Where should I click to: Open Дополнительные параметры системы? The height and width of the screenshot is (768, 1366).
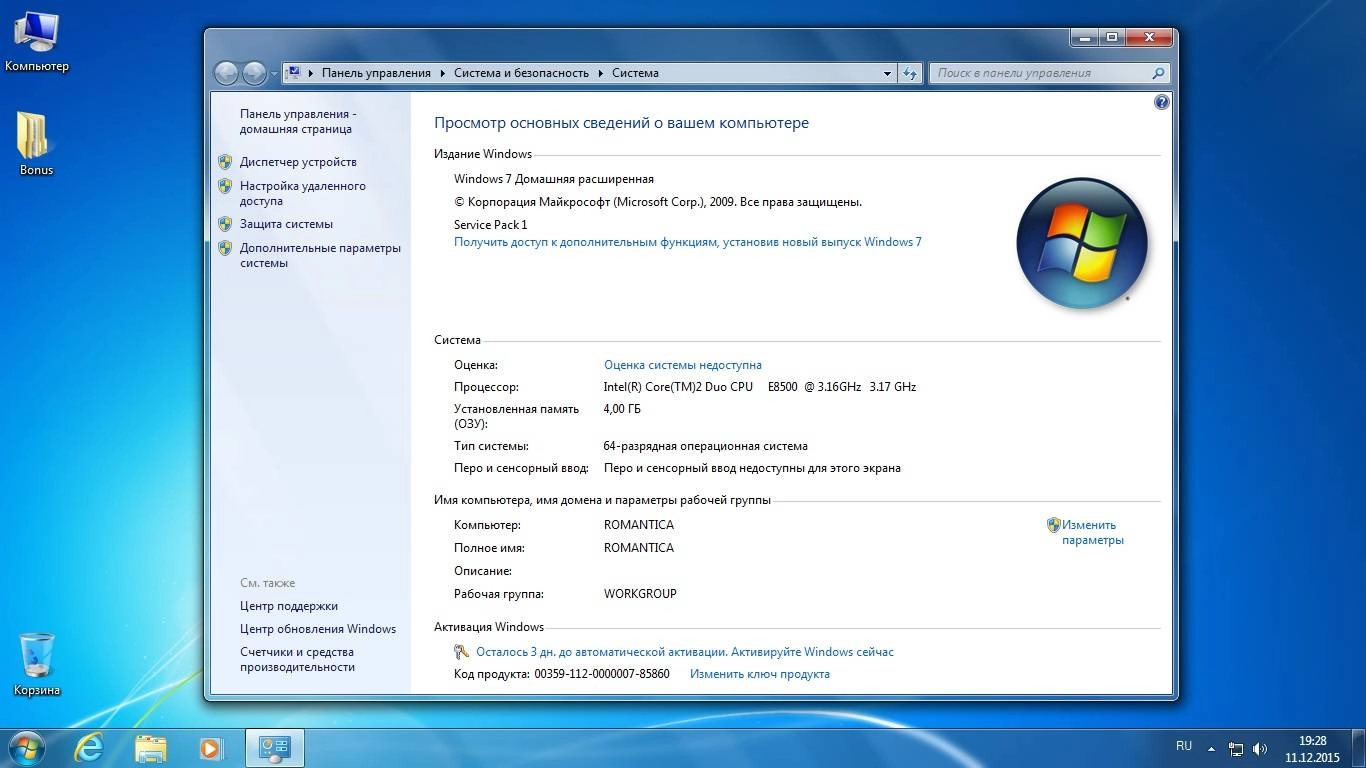coord(320,255)
